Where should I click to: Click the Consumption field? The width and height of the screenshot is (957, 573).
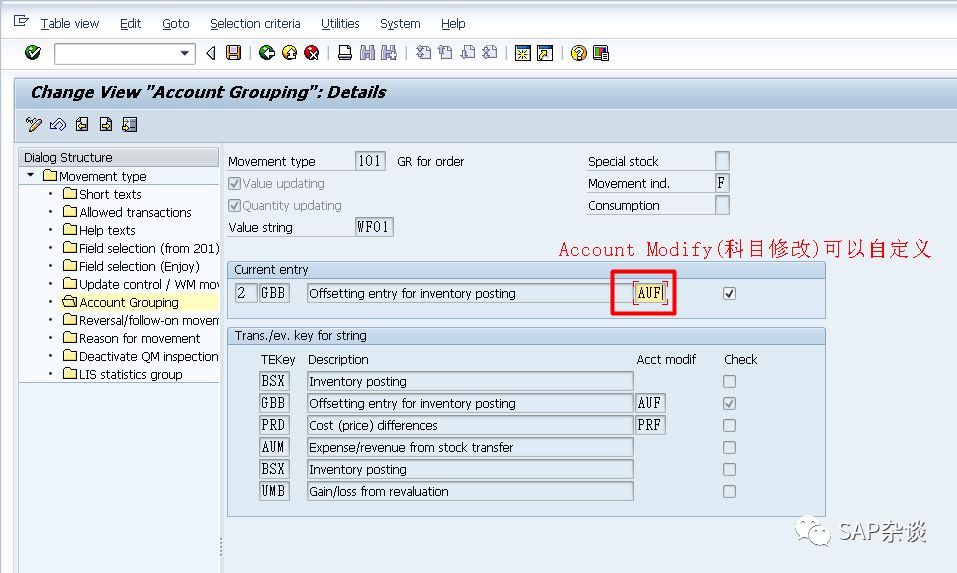click(x=722, y=205)
